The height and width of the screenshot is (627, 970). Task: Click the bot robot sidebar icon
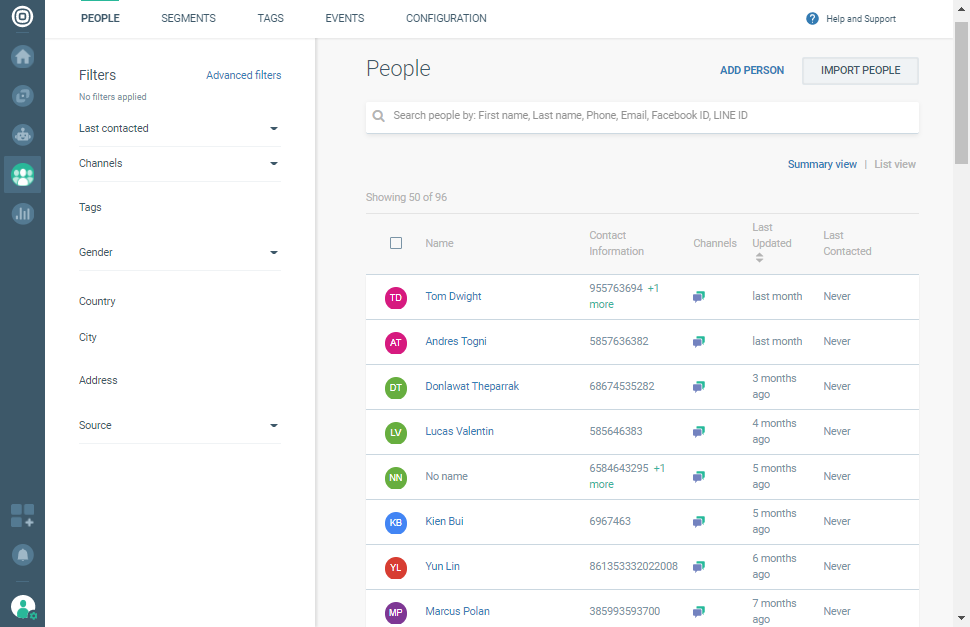22,135
